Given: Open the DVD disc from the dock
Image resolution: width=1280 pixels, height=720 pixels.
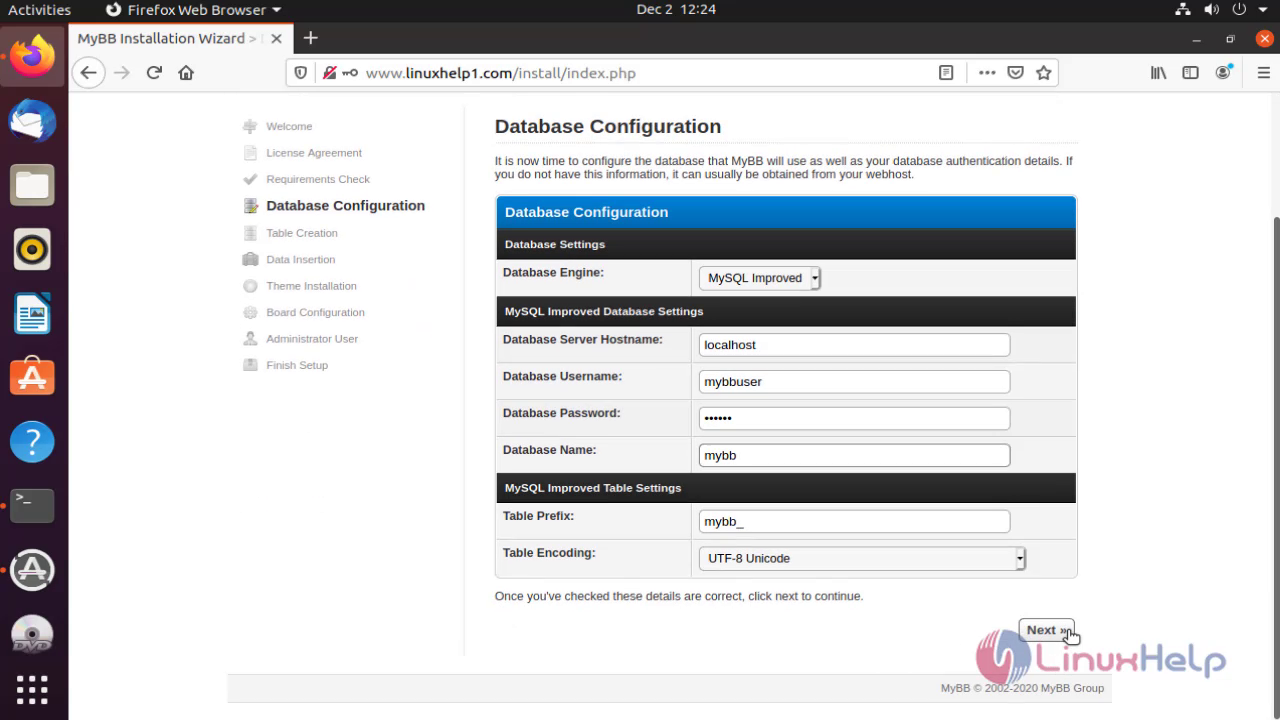Looking at the screenshot, I should tap(33, 634).
